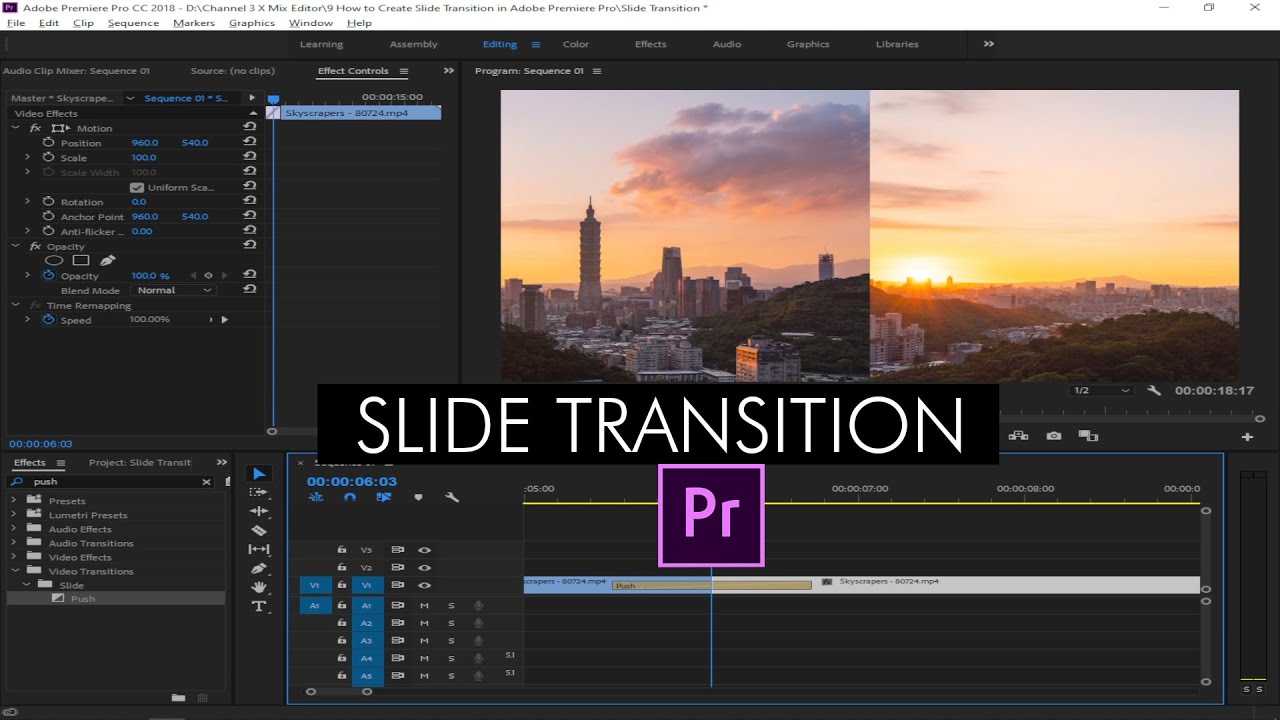Create ellipse mask under Opacity

(x=54, y=260)
